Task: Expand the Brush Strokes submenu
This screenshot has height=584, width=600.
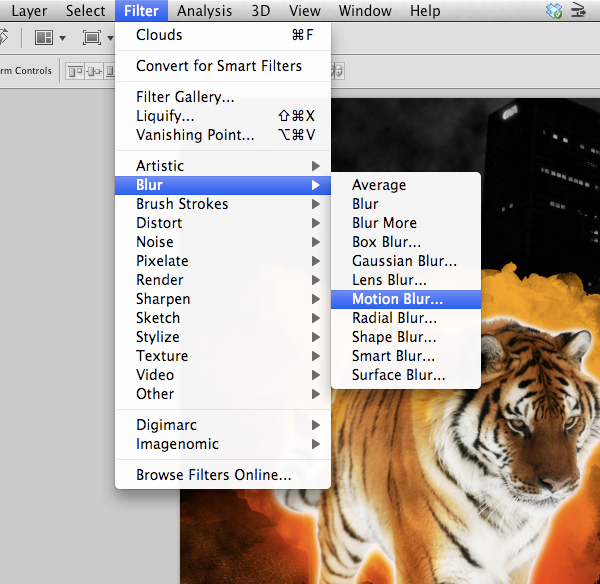Action: coord(223,204)
